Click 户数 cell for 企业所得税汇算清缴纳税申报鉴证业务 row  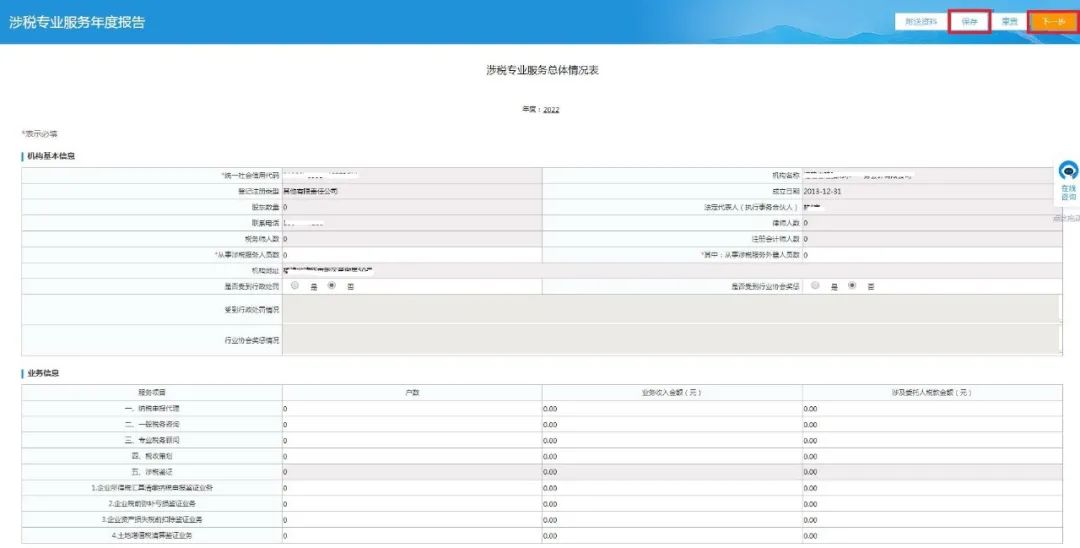coord(412,487)
